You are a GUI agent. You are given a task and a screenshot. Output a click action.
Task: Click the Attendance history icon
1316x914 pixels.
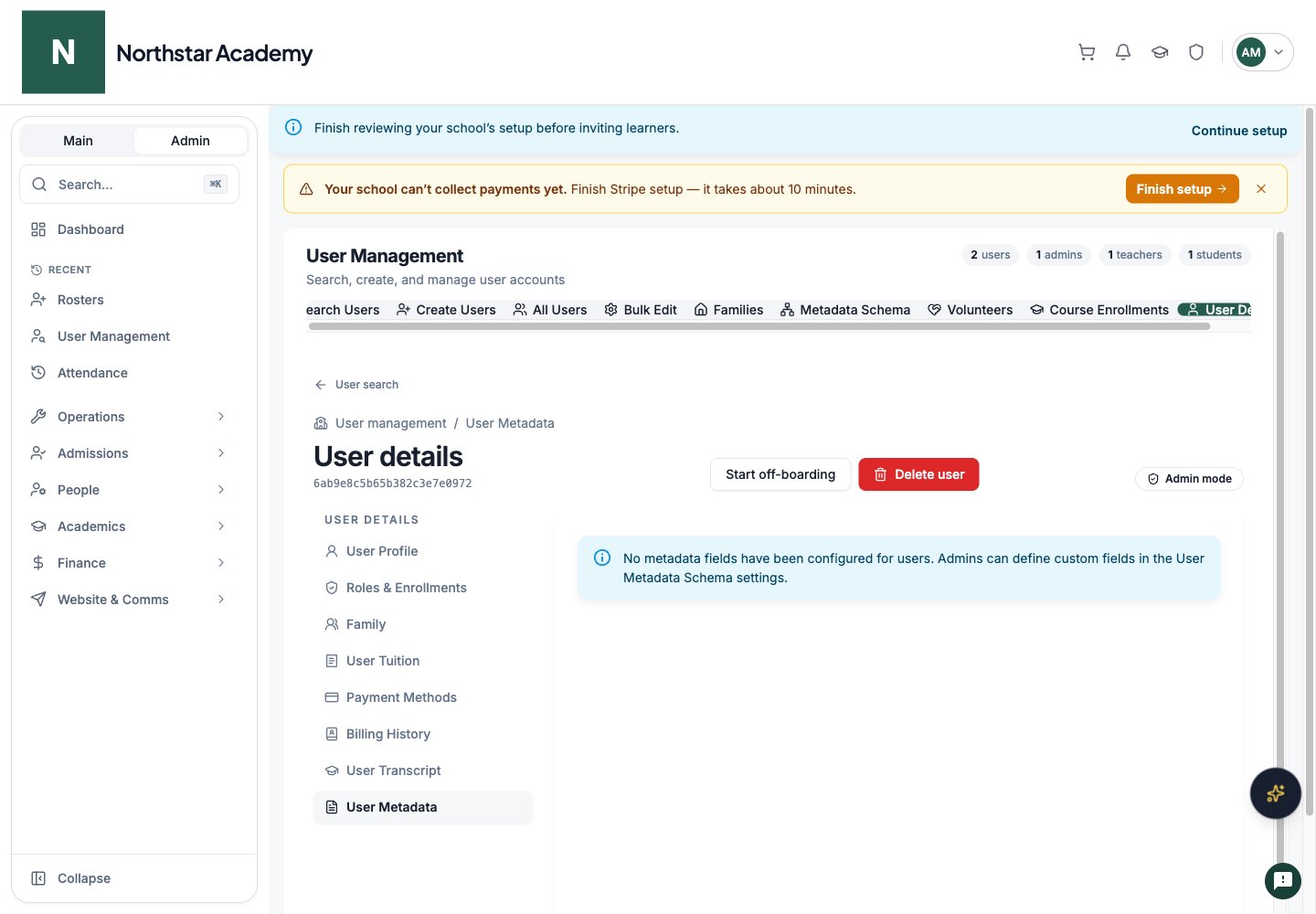click(38, 373)
